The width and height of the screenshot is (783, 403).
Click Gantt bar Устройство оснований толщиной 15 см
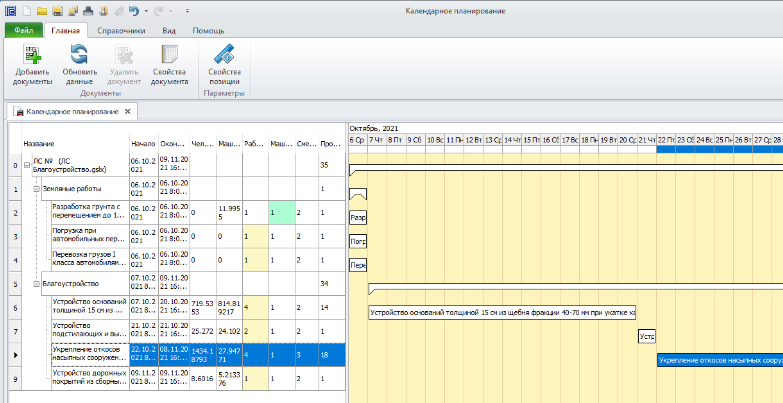tap(502, 313)
